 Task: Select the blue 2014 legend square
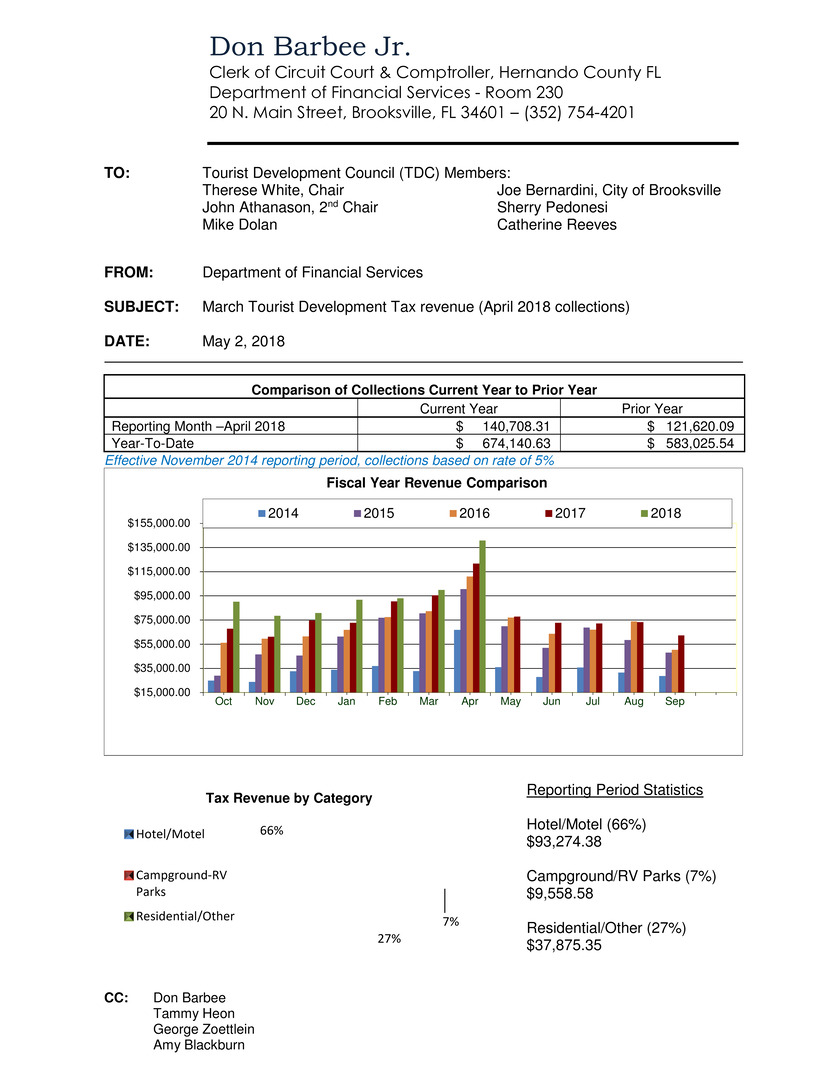261,513
